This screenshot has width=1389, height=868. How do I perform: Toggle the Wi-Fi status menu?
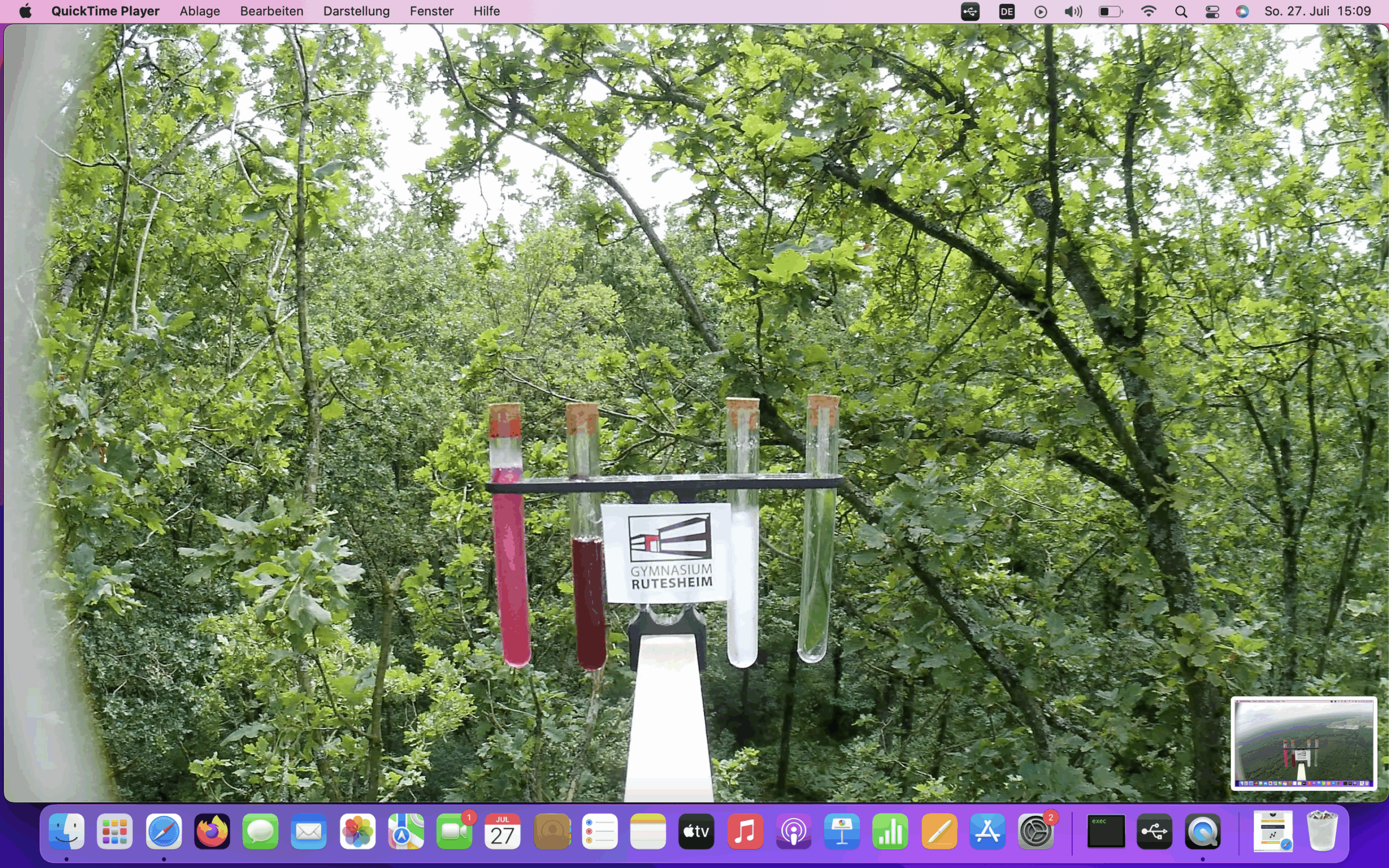1148,11
